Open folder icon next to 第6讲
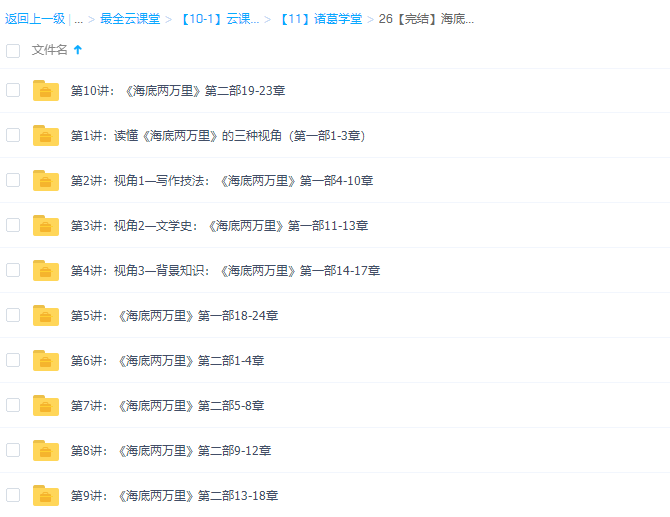 [46, 361]
